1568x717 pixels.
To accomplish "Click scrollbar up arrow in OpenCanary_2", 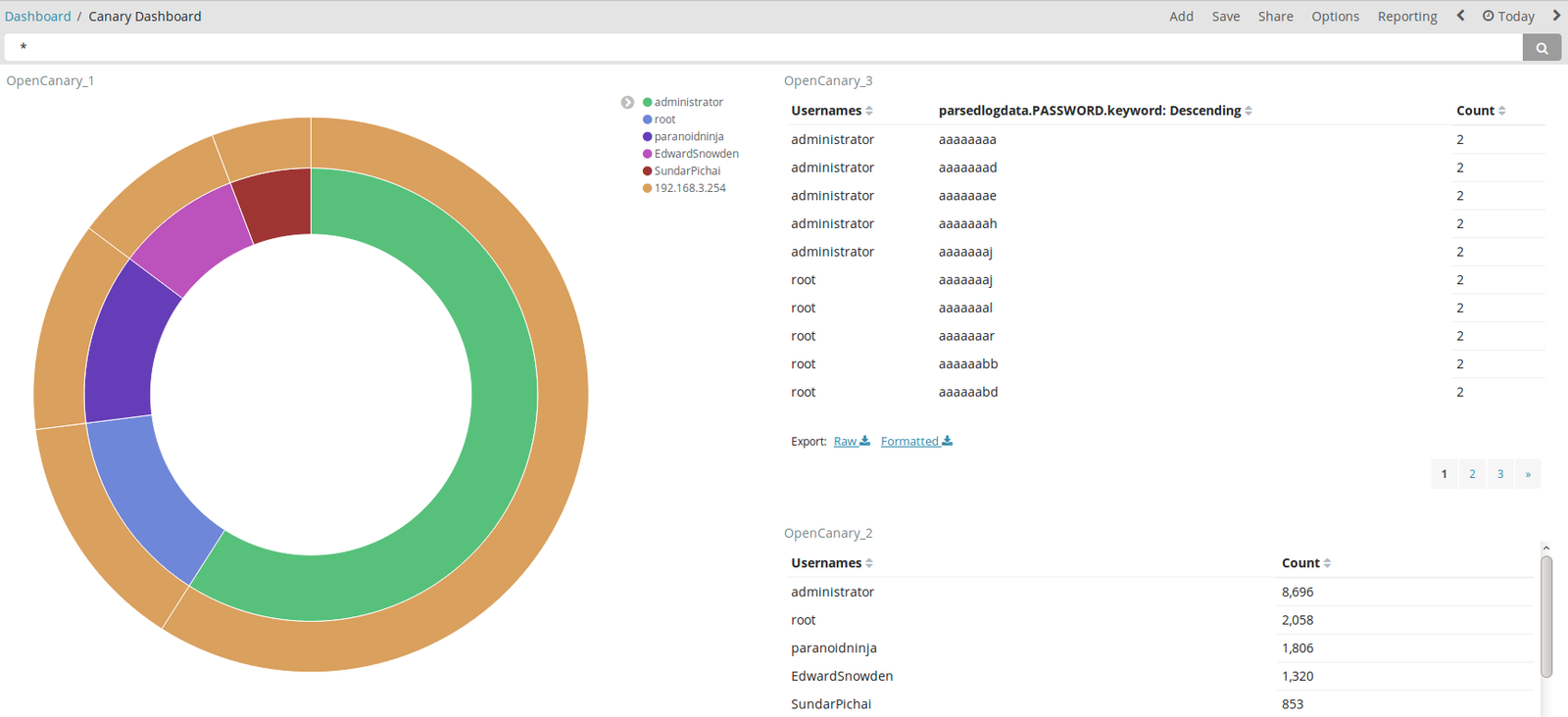I will [x=1546, y=549].
